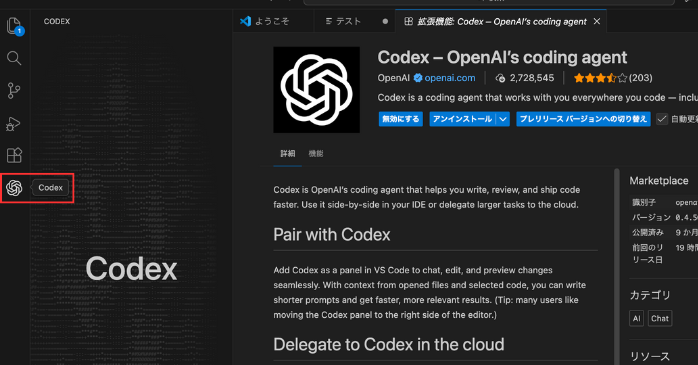
Task: Open the Codex sidebar icon
Action: click(14, 188)
